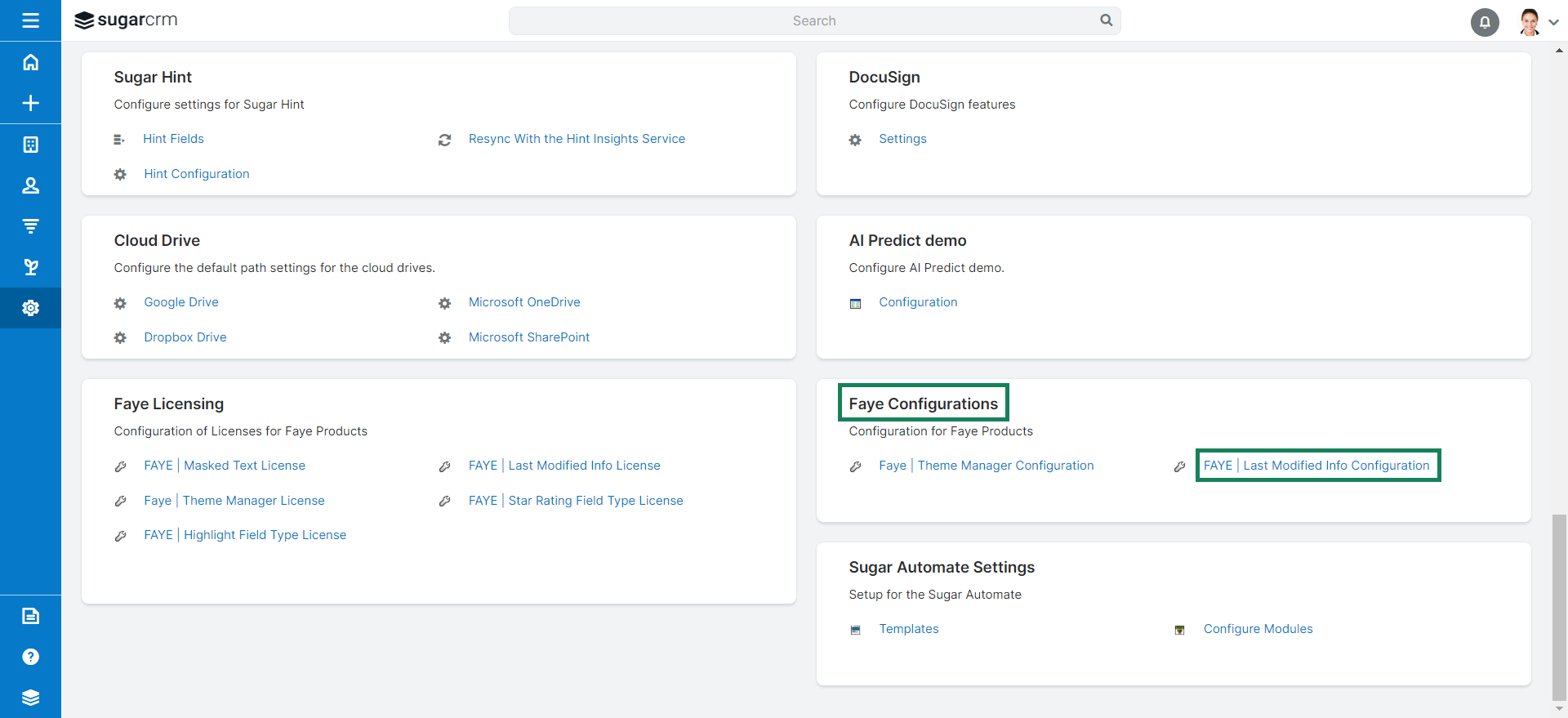Open FAYE Last Modified Info Configuration link
This screenshot has width=1568, height=718.
pyautogui.click(x=1316, y=466)
